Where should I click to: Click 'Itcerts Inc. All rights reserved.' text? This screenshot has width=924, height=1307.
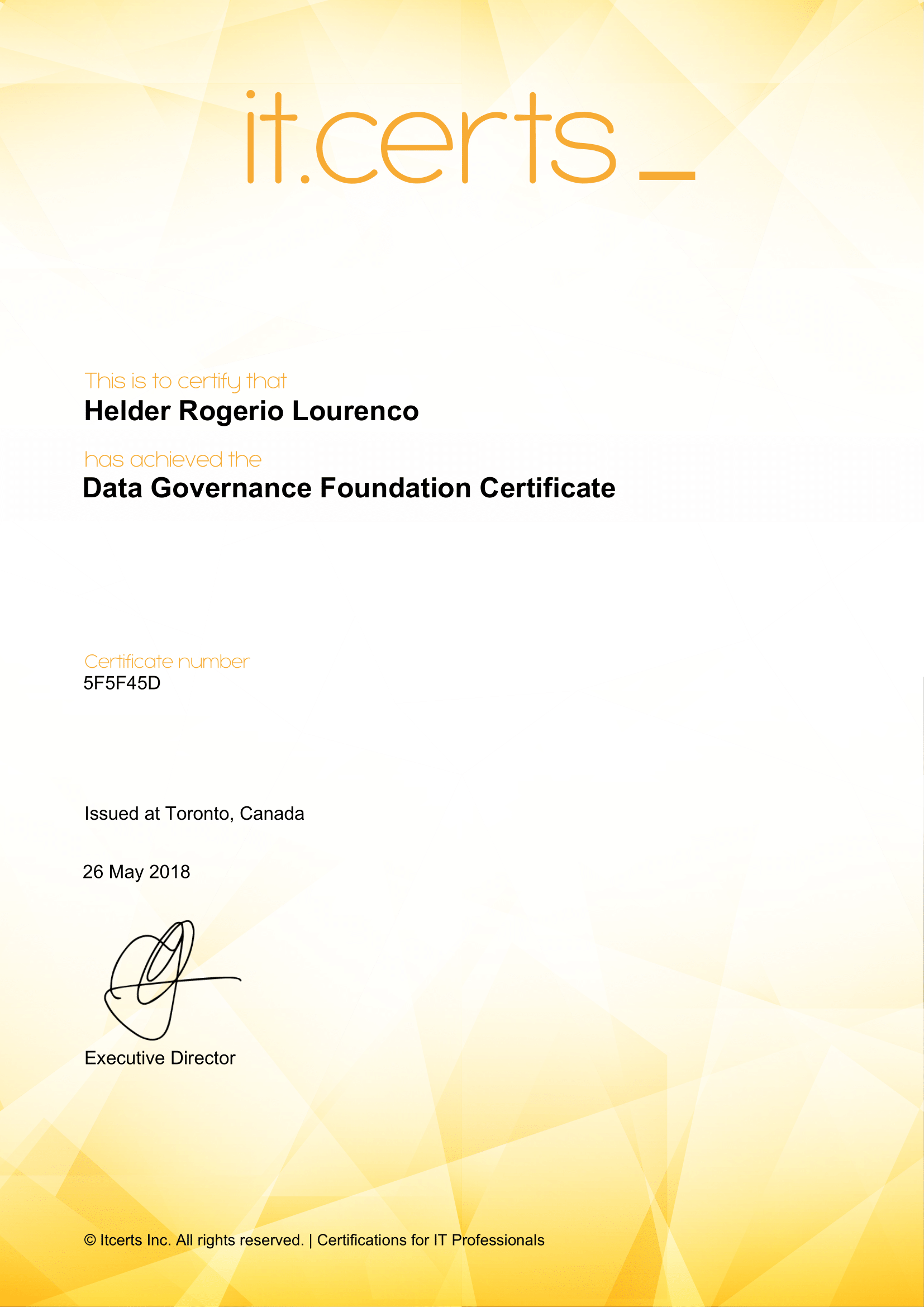click(202, 1240)
